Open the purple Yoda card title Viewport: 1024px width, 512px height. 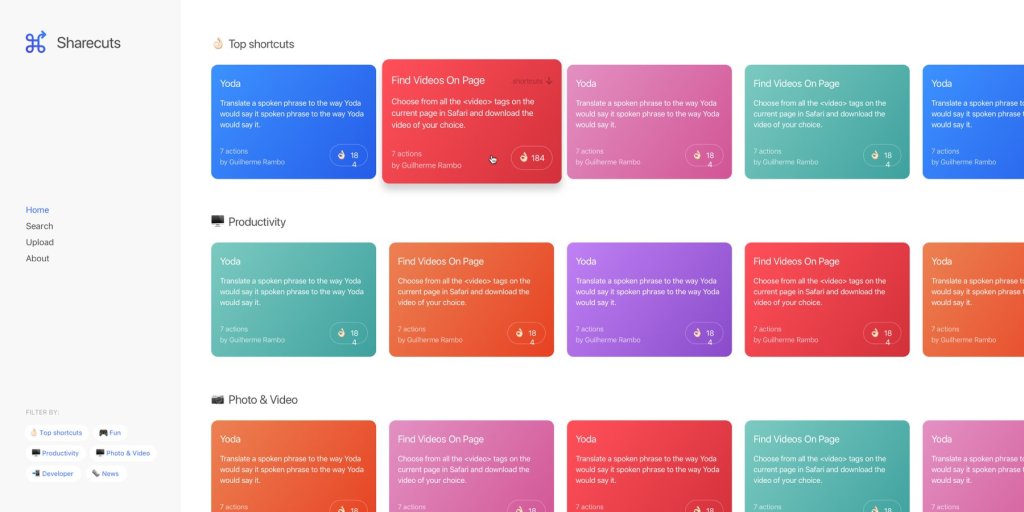[586, 261]
